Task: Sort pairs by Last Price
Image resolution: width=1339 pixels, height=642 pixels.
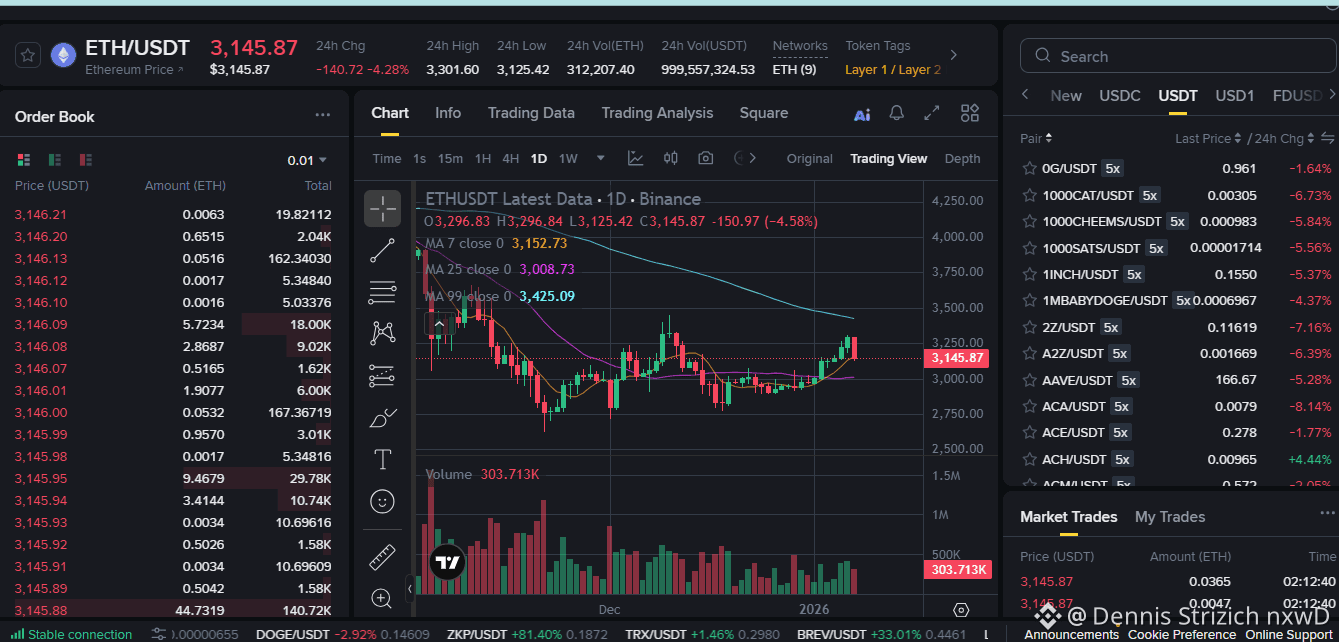Action: pos(1208,138)
